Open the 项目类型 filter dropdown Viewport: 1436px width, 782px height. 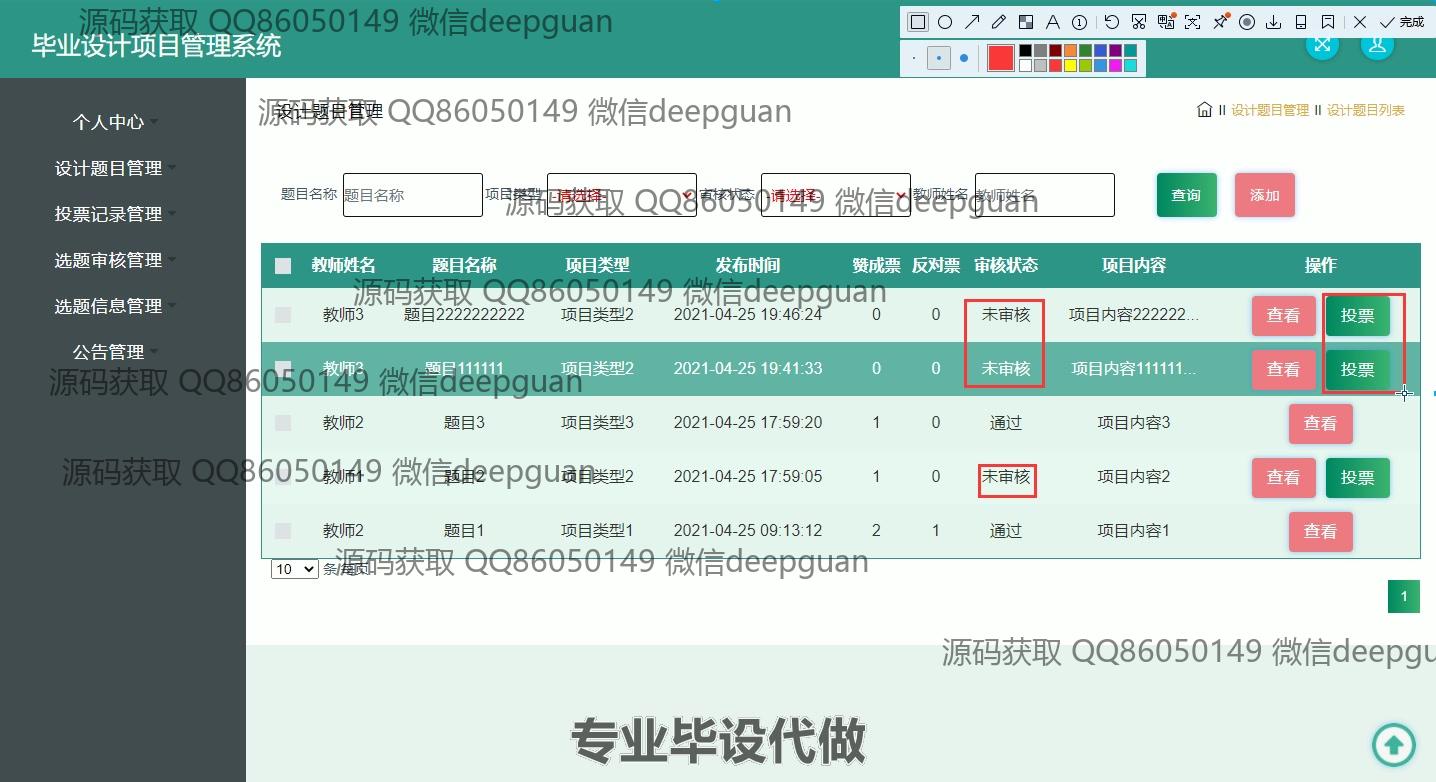pyautogui.click(x=621, y=195)
